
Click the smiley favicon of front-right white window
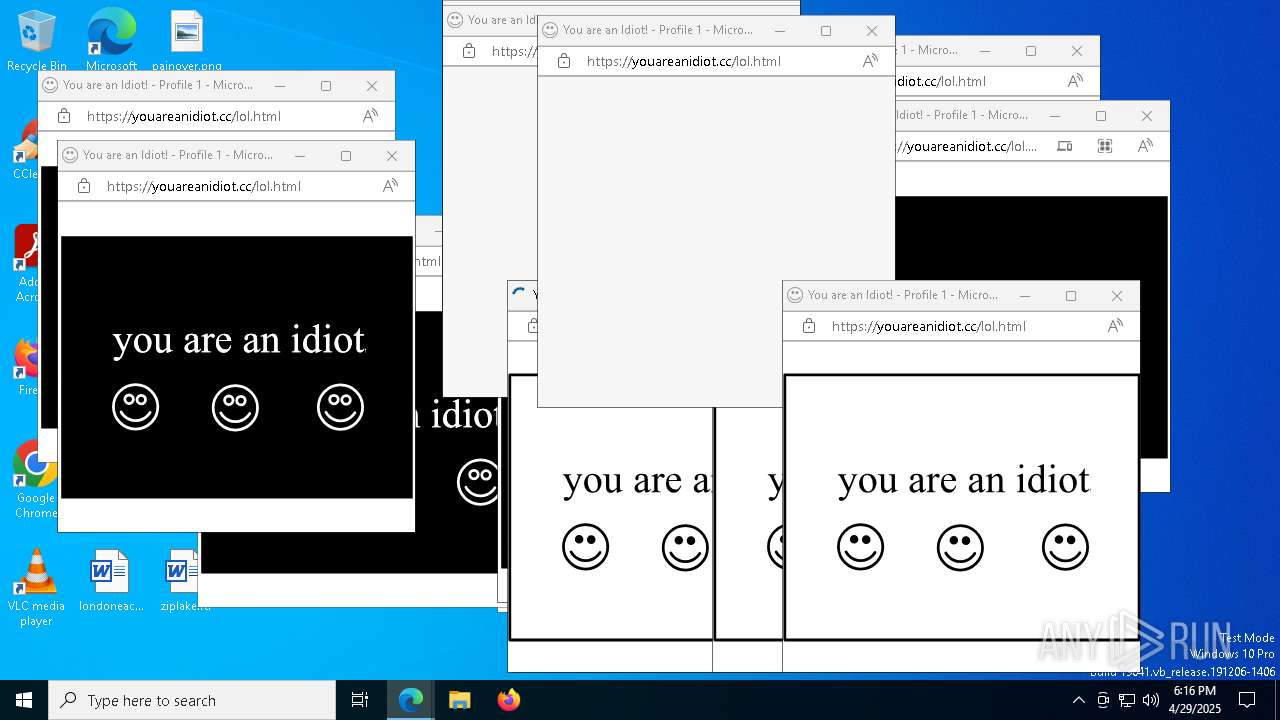coord(795,295)
